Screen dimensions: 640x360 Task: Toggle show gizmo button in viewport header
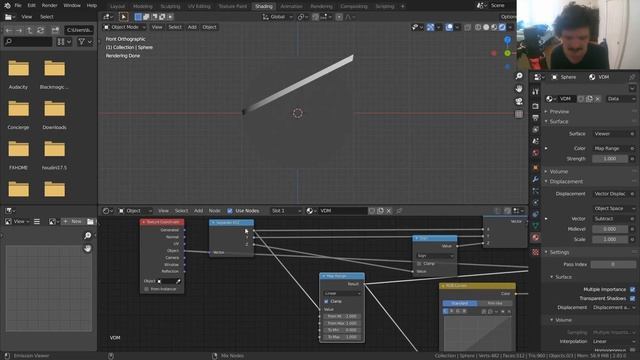click(x=430, y=27)
